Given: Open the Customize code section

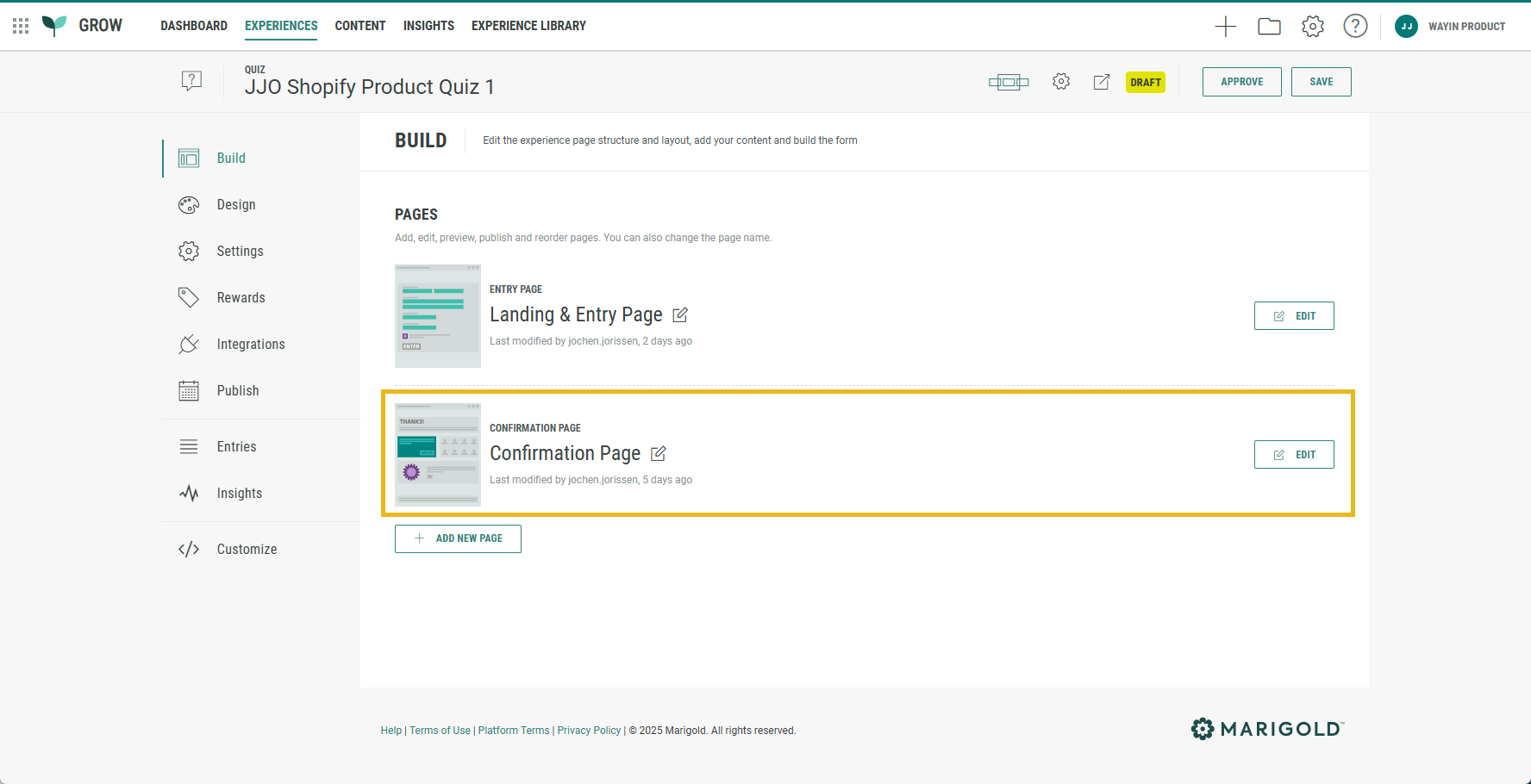Looking at the screenshot, I should click(x=247, y=550).
